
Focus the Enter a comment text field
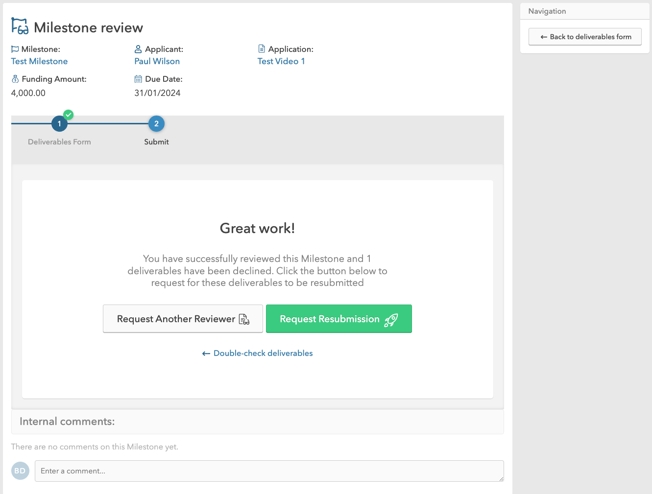pyautogui.click(x=268, y=471)
